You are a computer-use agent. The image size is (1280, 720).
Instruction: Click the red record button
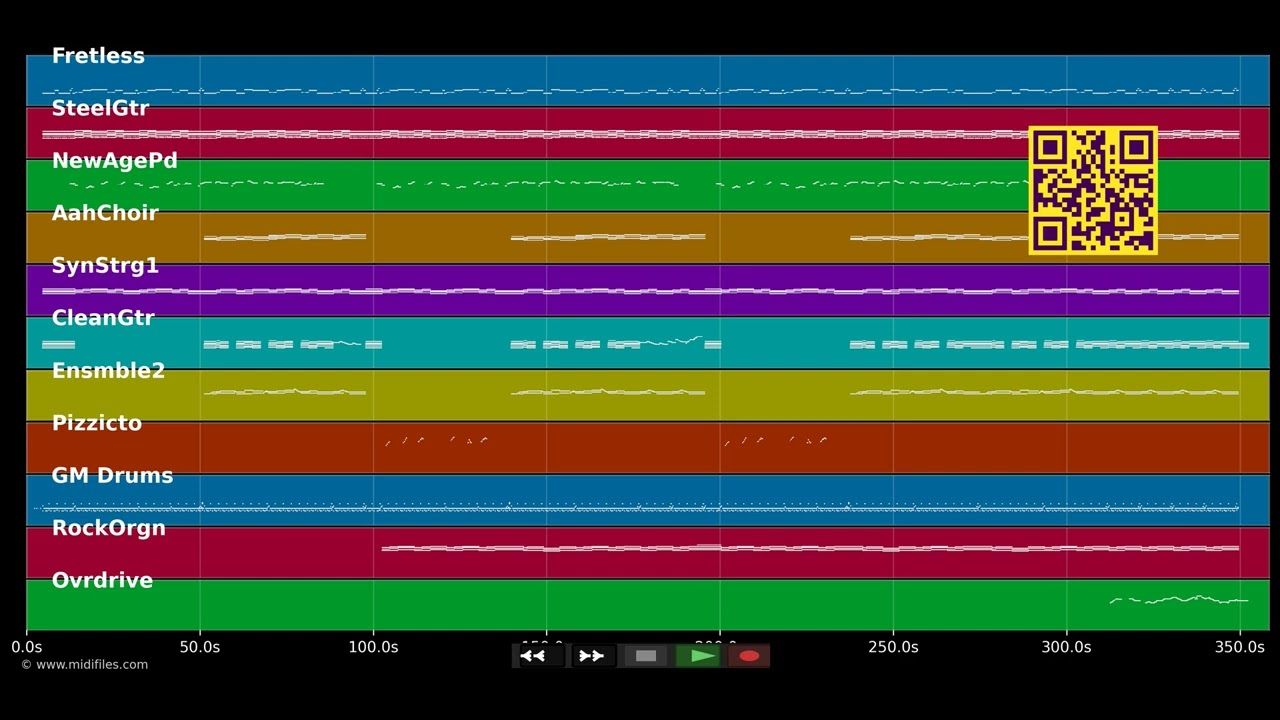(749, 656)
